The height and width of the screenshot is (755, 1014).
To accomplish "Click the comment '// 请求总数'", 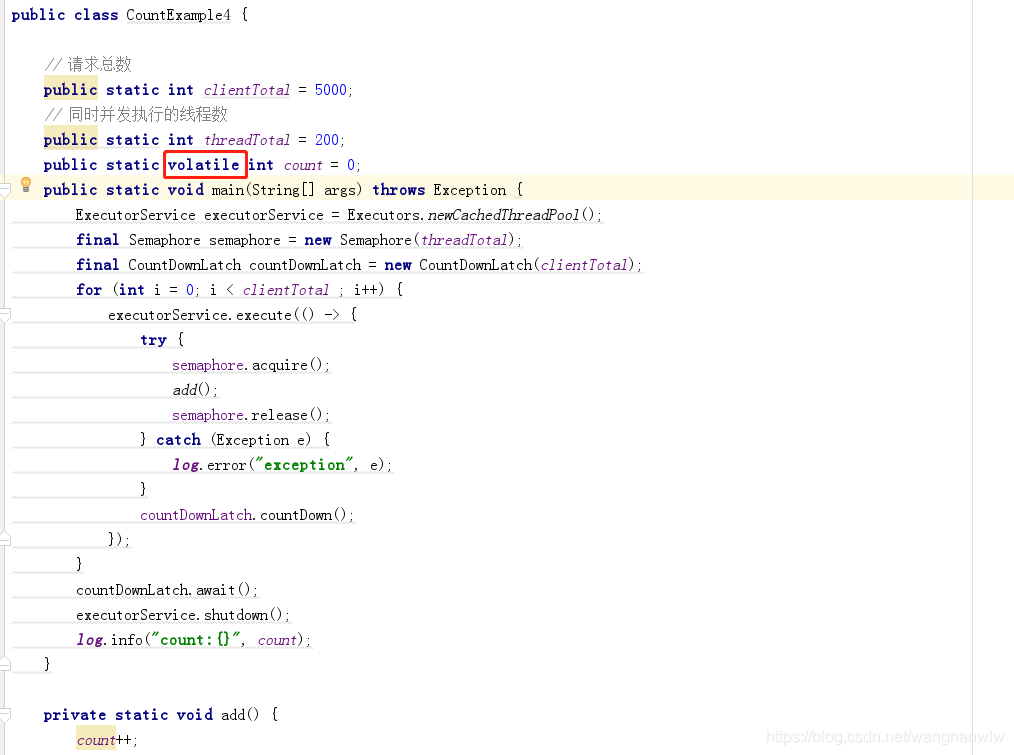I will pos(88,64).
